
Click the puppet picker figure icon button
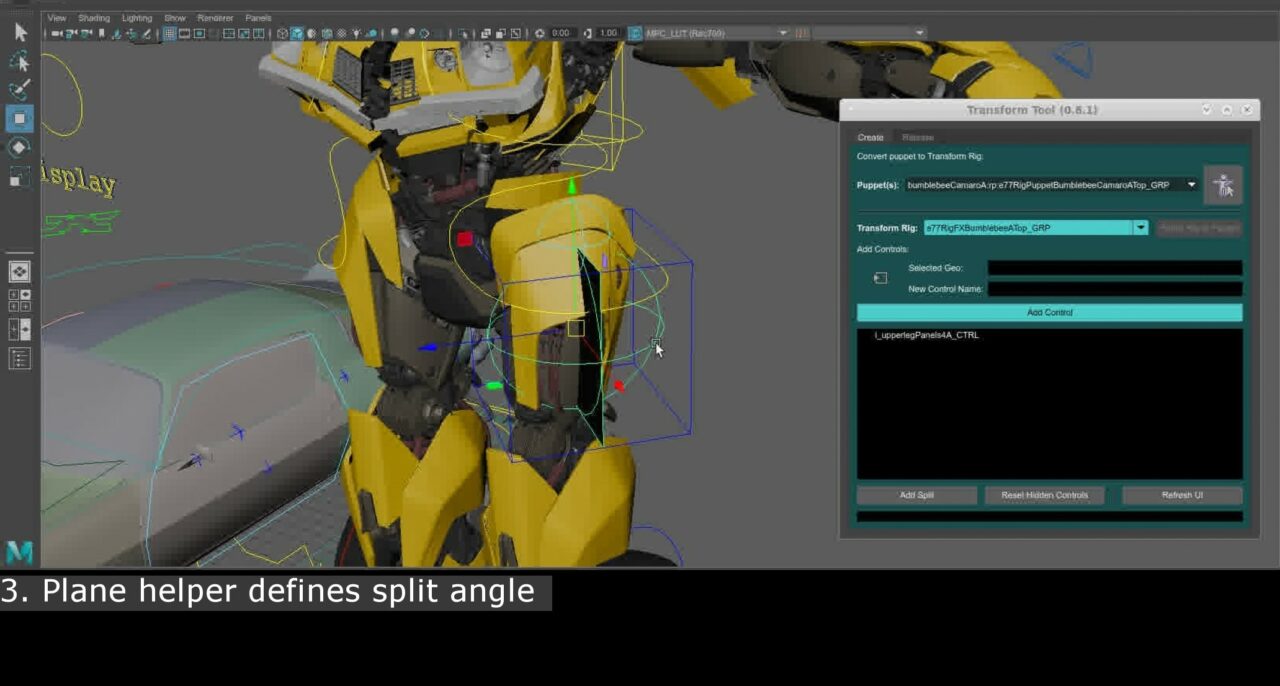pyautogui.click(x=1223, y=185)
